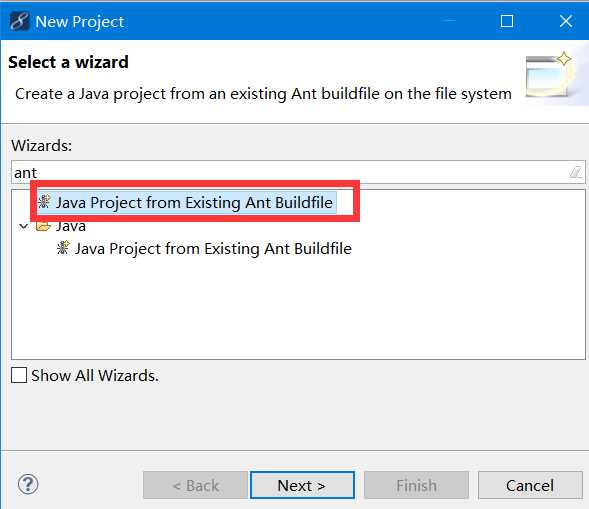The image size is (589, 509).
Task: Click the ant icon of highlighted wizard entry
Action: tap(44, 202)
